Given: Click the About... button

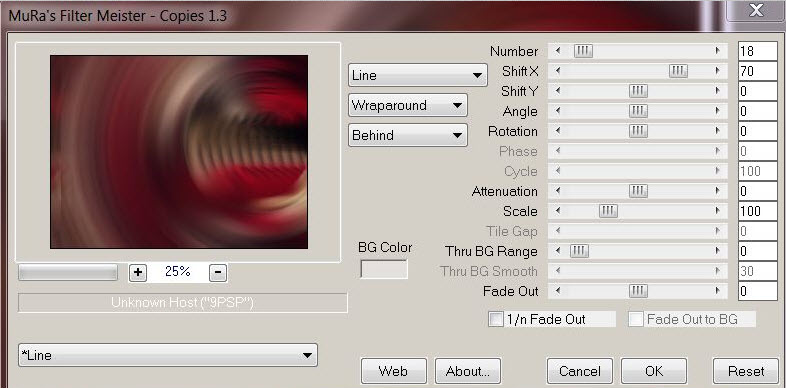Looking at the screenshot, I should pos(468,371).
